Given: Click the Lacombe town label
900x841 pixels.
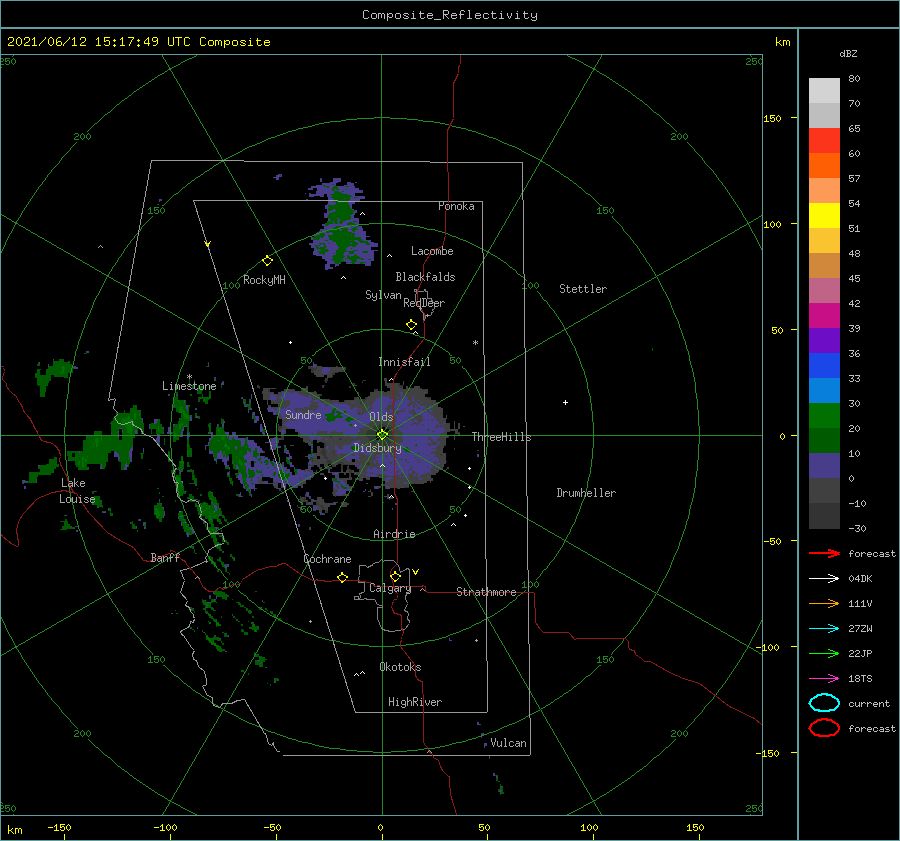Looking at the screenshot, I should click(432, 251).
